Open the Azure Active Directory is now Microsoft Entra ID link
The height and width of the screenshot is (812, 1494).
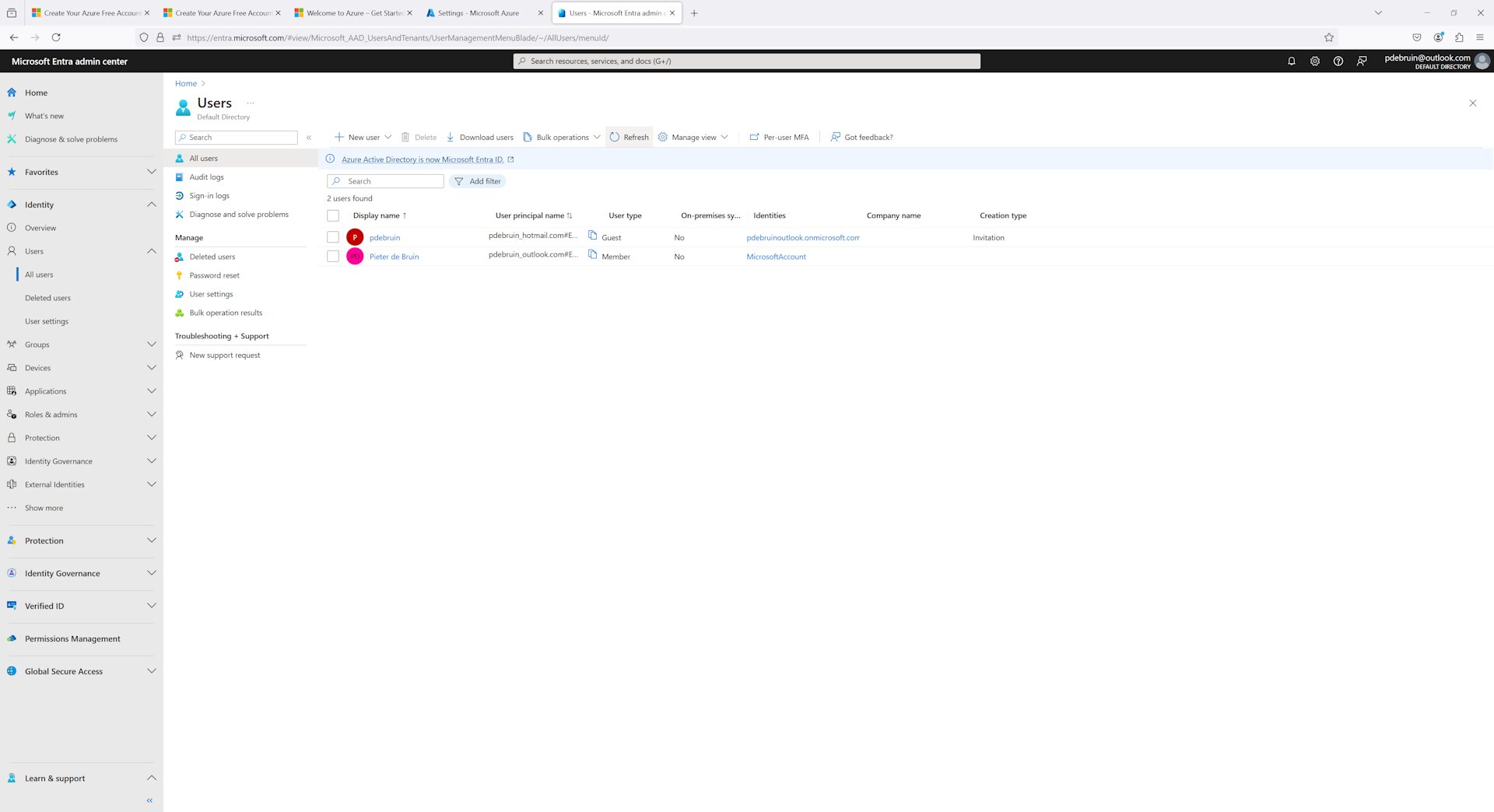[x=422, y=159]
